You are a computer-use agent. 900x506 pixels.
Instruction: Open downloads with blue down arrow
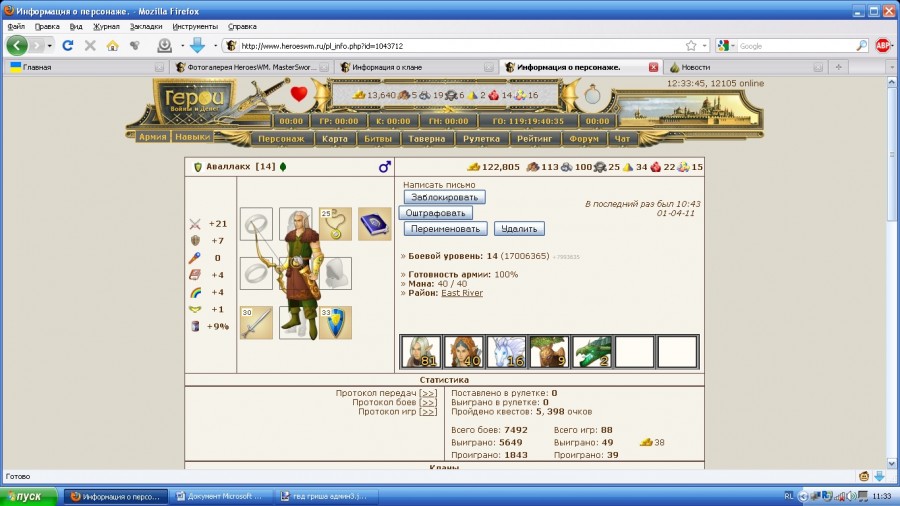point(197,45)
